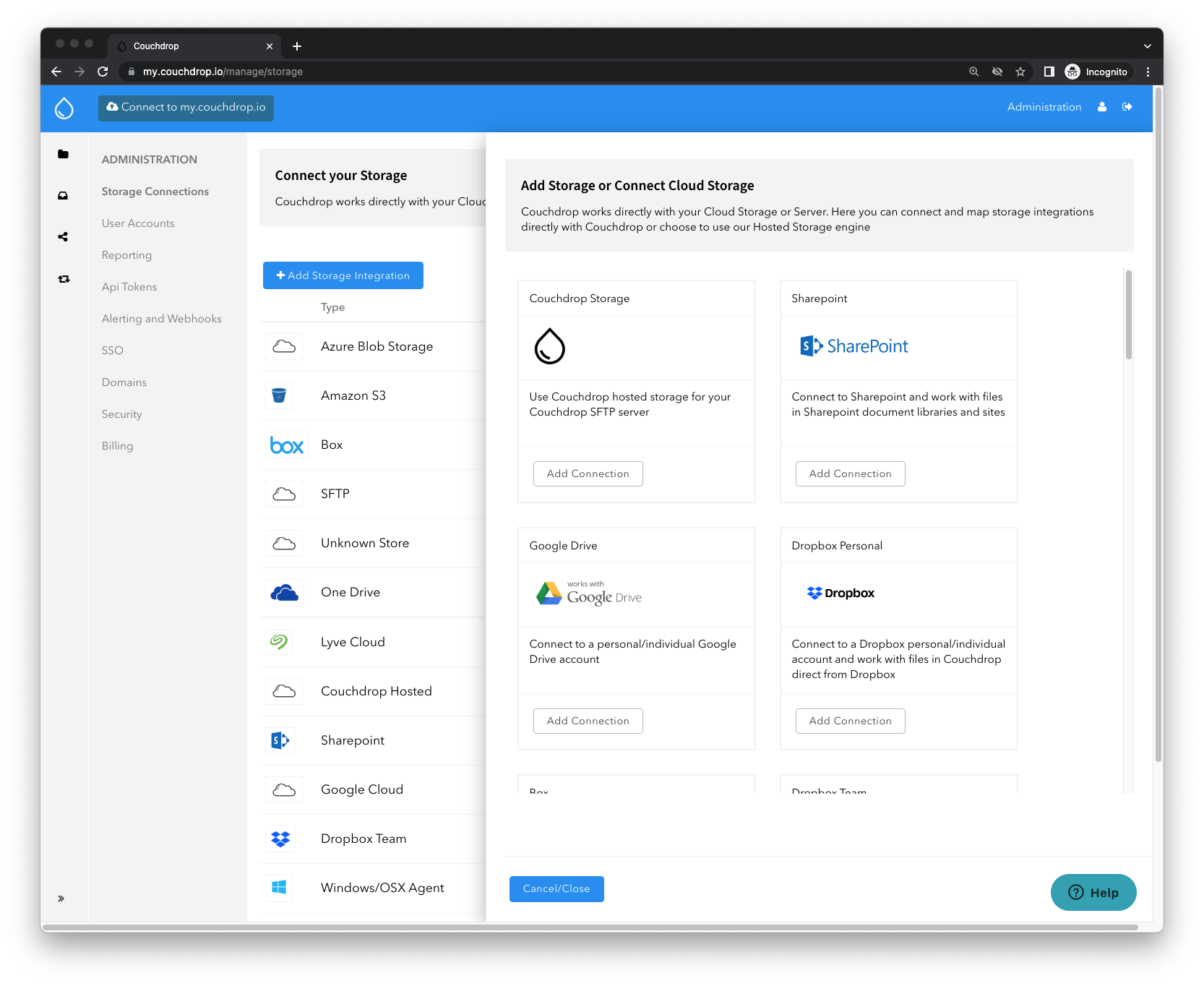Open Domains in admin menu

124,382
